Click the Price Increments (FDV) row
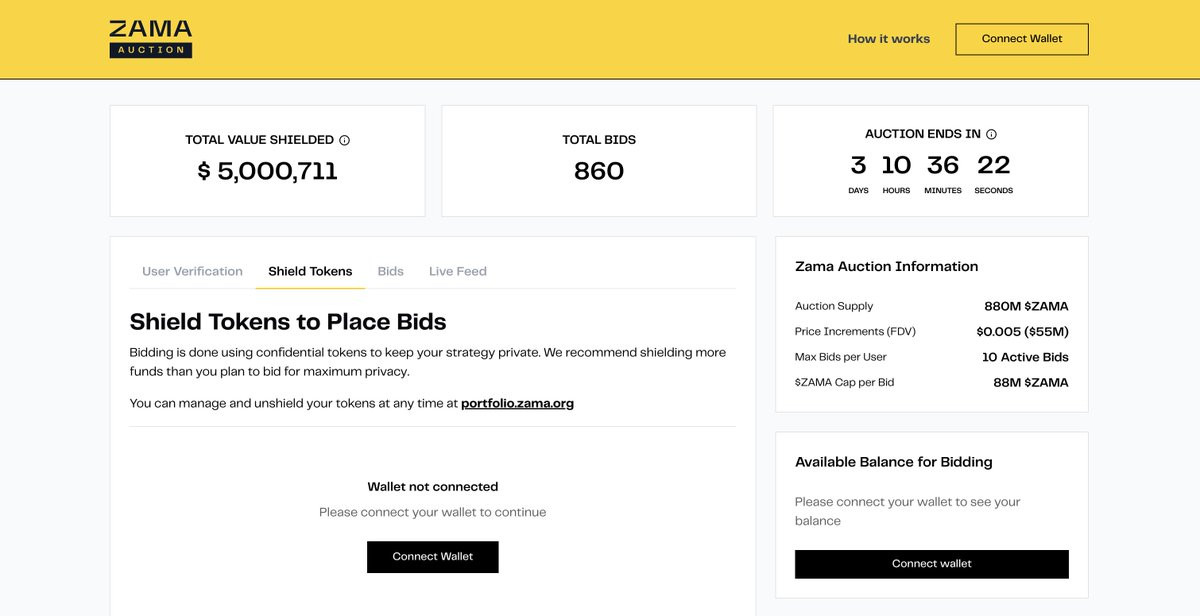The height and width of the screenshot is (616, 1200). (x=932, y=332)
